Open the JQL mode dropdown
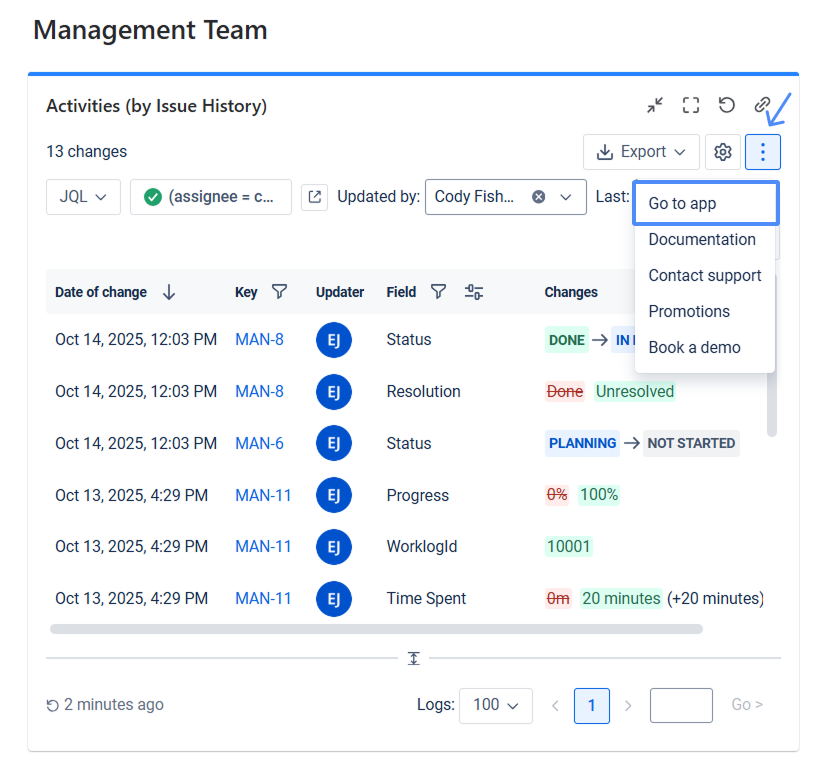The image size is (816, 769). click(83, 197)
